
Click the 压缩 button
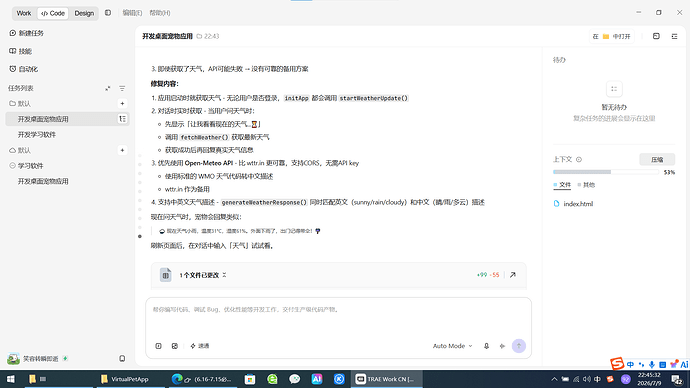click(x=657, y=160)
